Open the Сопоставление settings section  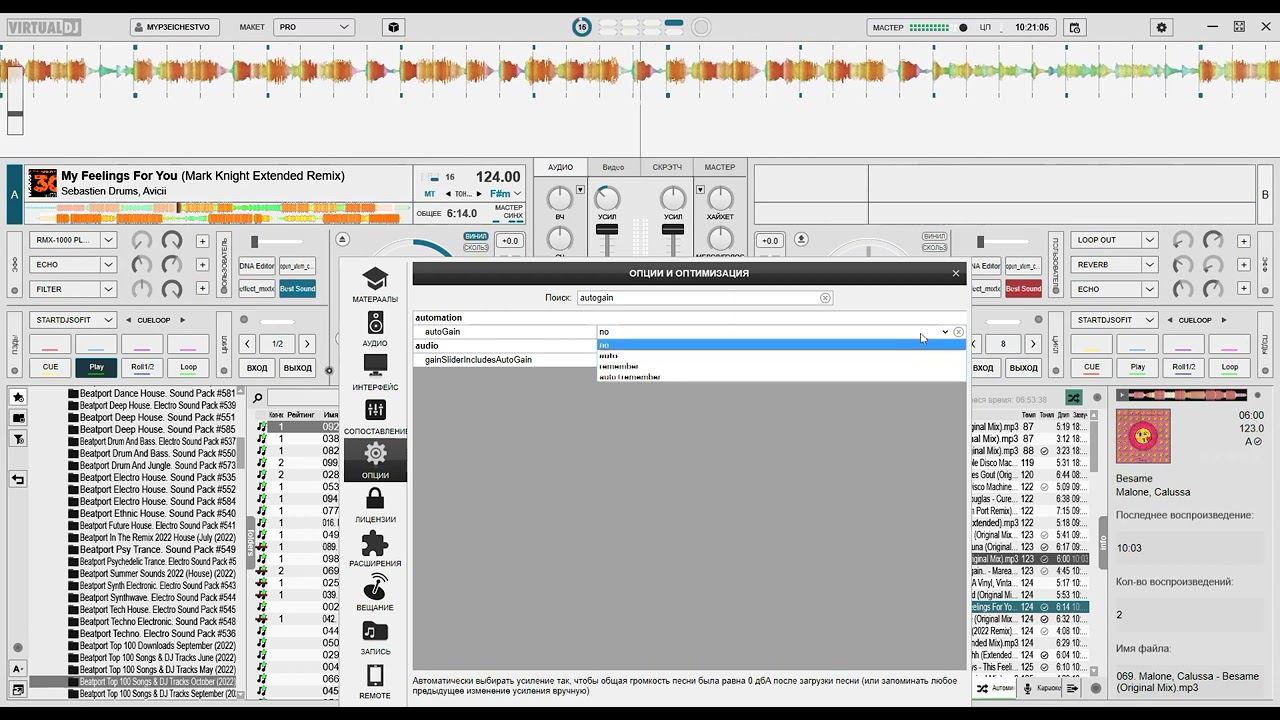[x=375, y=417]
